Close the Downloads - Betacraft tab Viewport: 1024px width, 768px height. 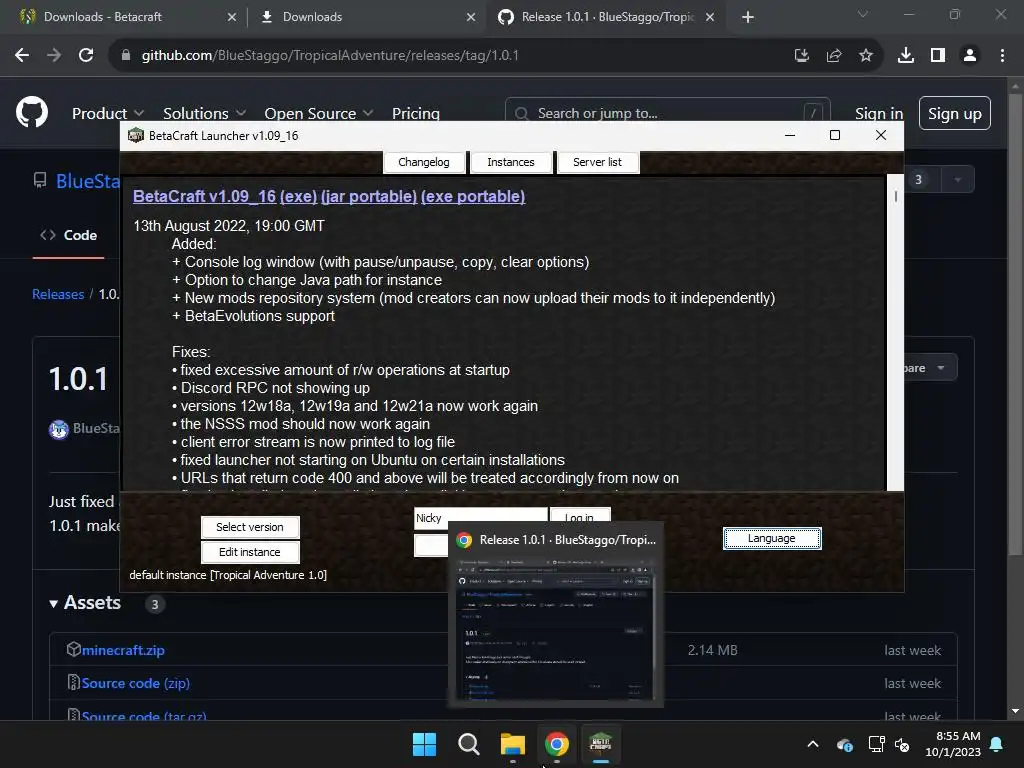point(232,17)
